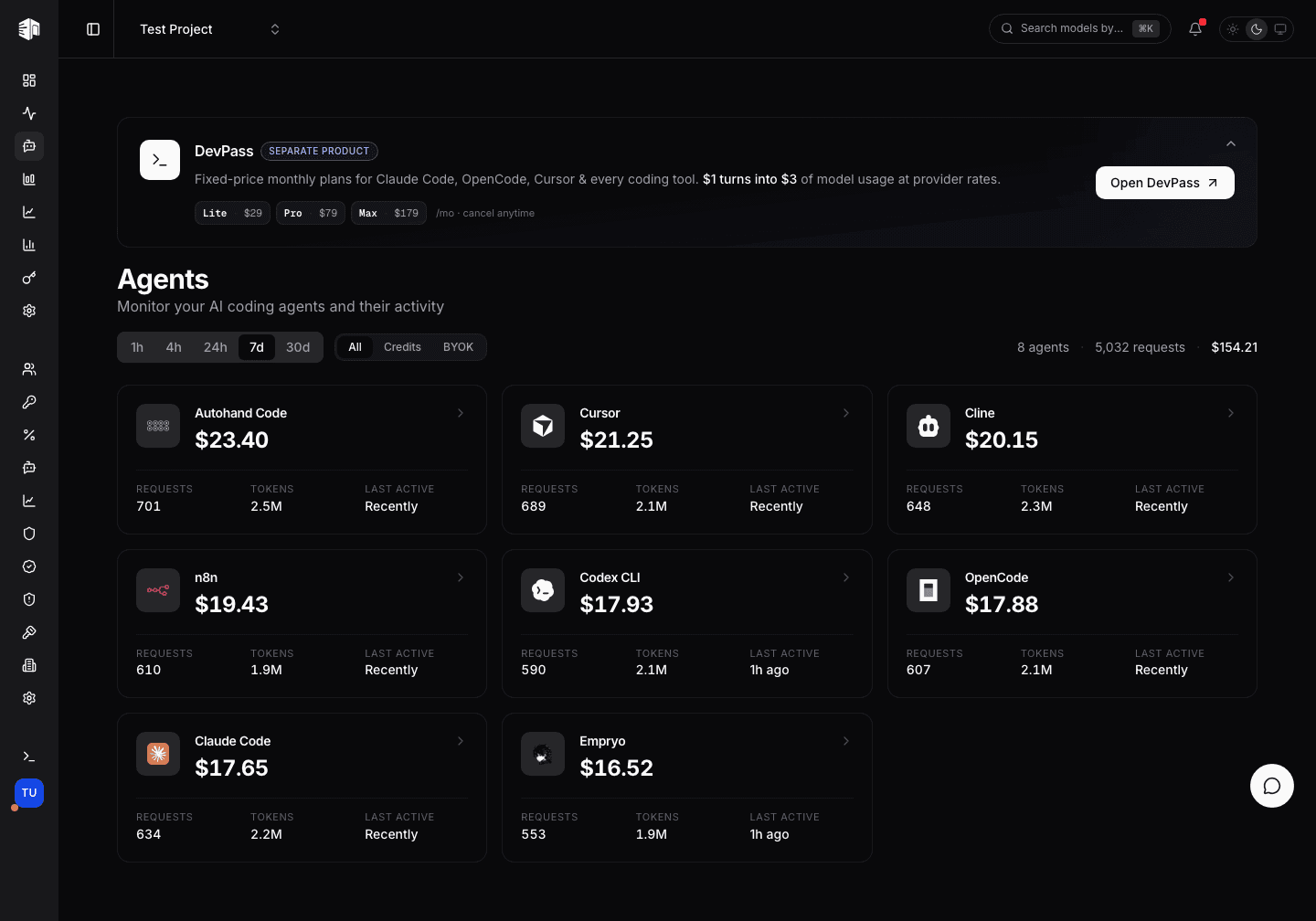Open the chat support bubble
1316x921 pixels.
[1272, 786]
